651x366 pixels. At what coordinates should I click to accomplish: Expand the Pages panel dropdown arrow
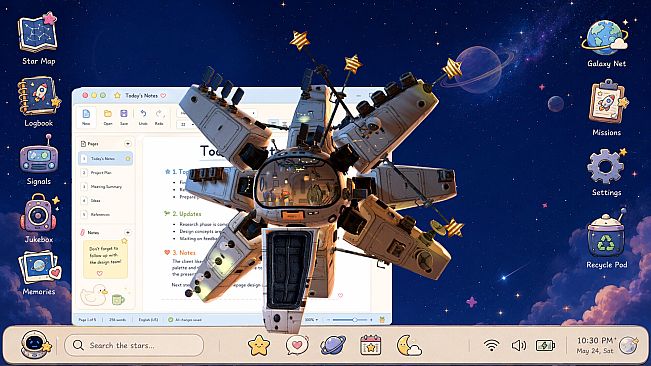pyautogui.click(x=128, y=144)
